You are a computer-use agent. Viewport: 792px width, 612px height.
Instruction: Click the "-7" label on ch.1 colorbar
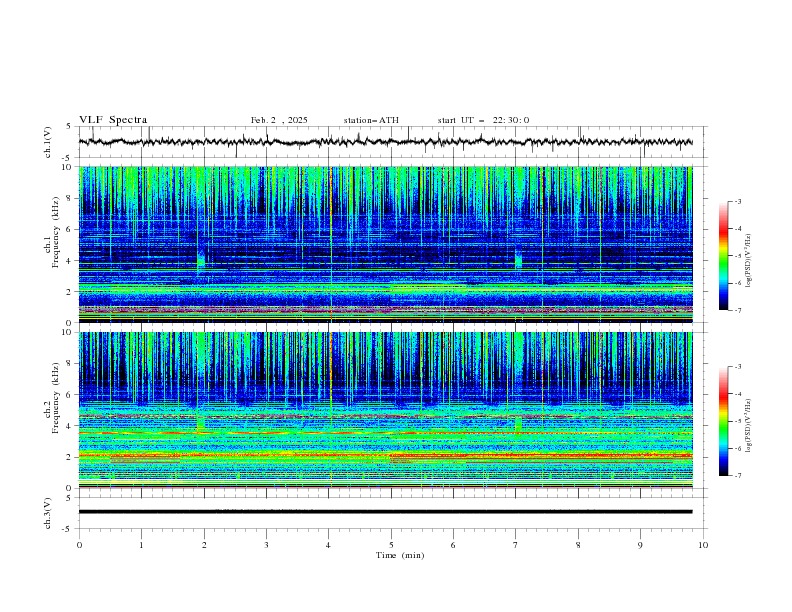737,310
